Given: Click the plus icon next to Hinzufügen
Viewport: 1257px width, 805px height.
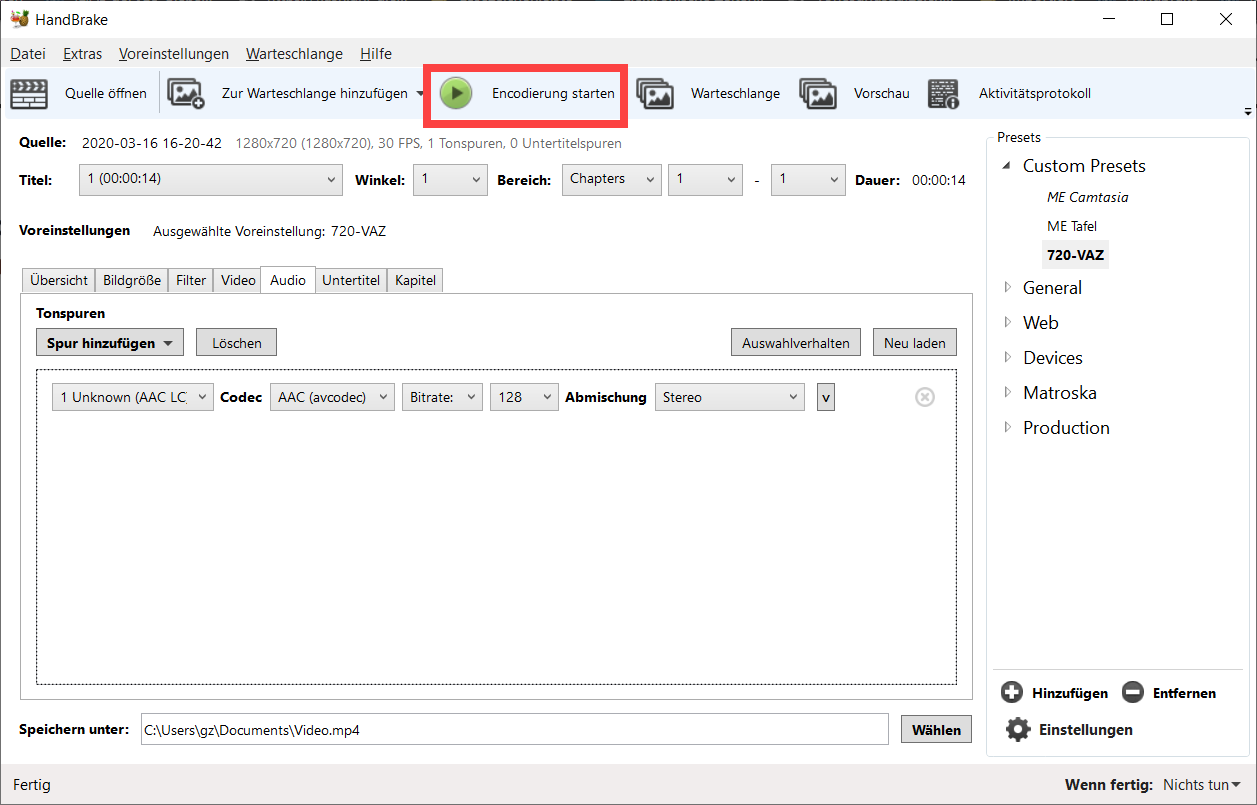Looking at the screenshot, I should click(1012, 692).
